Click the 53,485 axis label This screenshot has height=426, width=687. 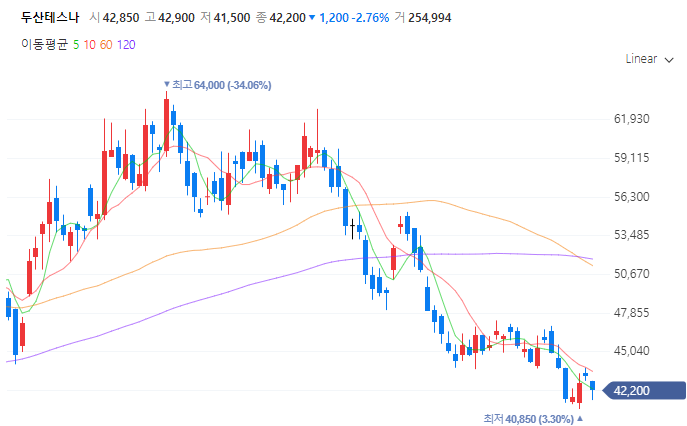tap(631, 235)
